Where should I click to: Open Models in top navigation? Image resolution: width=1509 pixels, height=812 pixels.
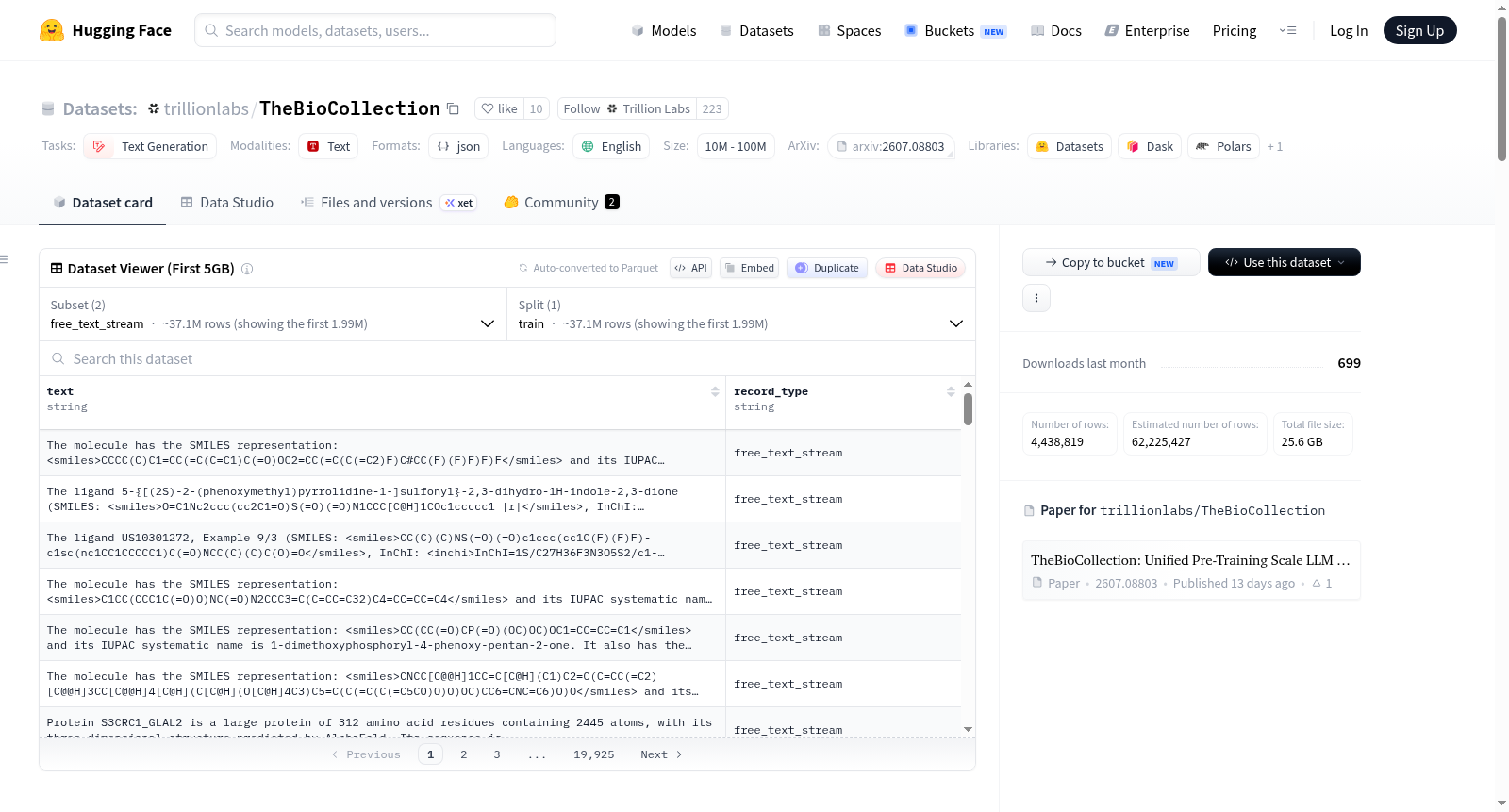664,30
